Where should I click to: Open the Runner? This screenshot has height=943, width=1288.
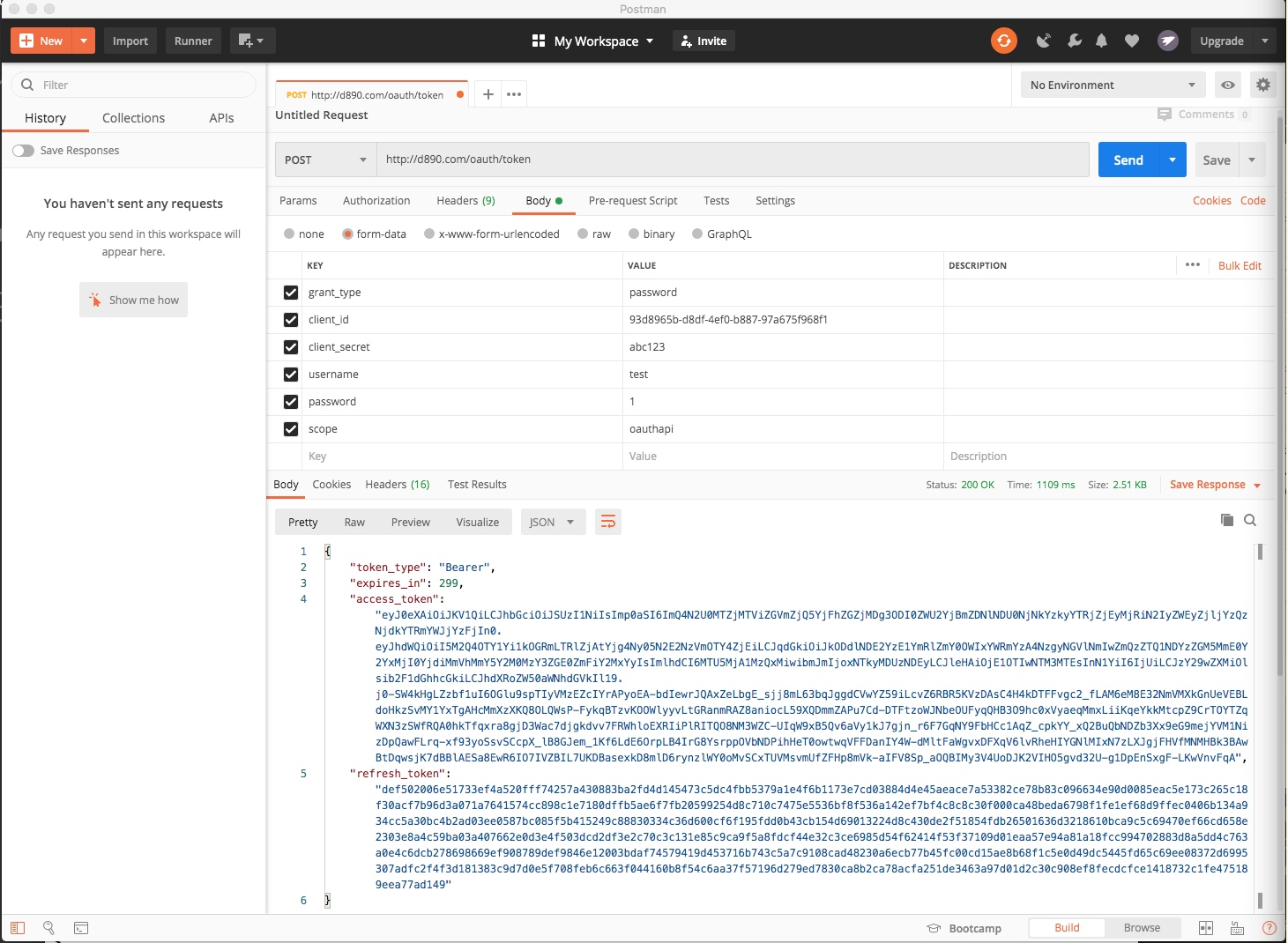click(x=193, y=41)
